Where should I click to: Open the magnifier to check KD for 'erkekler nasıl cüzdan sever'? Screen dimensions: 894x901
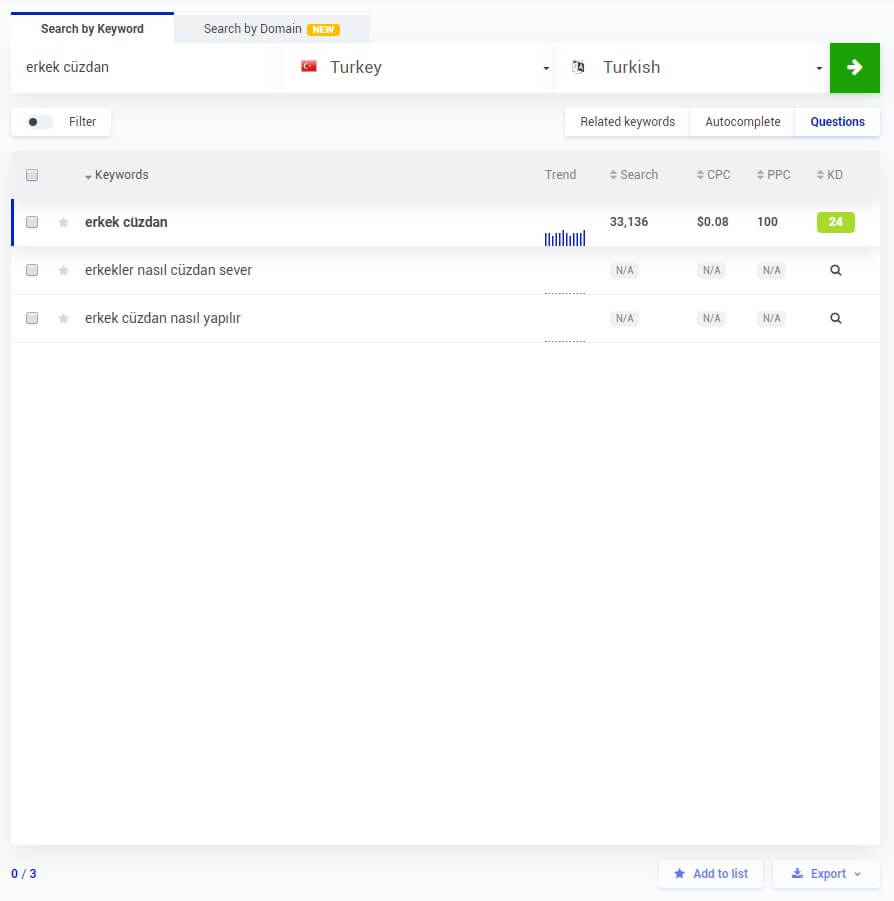pyautogui.click(x=835, y=270)
